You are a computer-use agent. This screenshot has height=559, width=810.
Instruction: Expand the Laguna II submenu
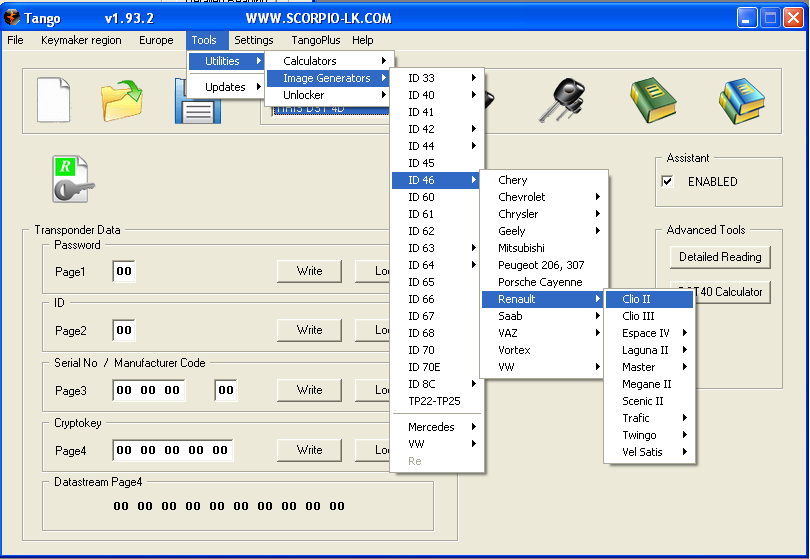coord(649,350)
